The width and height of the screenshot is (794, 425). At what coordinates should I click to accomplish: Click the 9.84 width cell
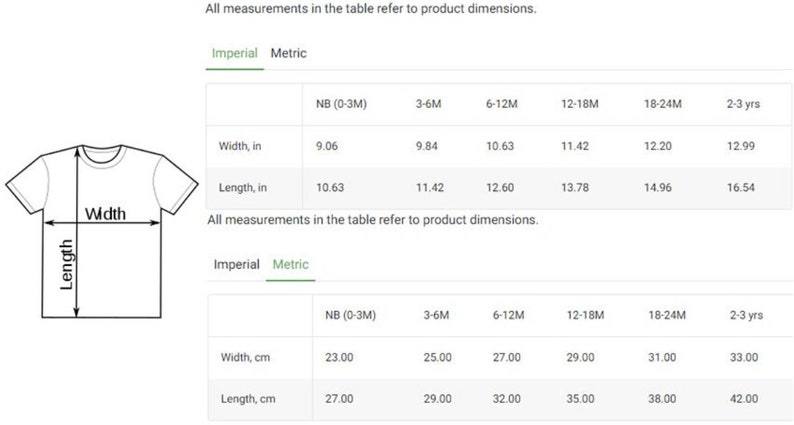(427, 146)
